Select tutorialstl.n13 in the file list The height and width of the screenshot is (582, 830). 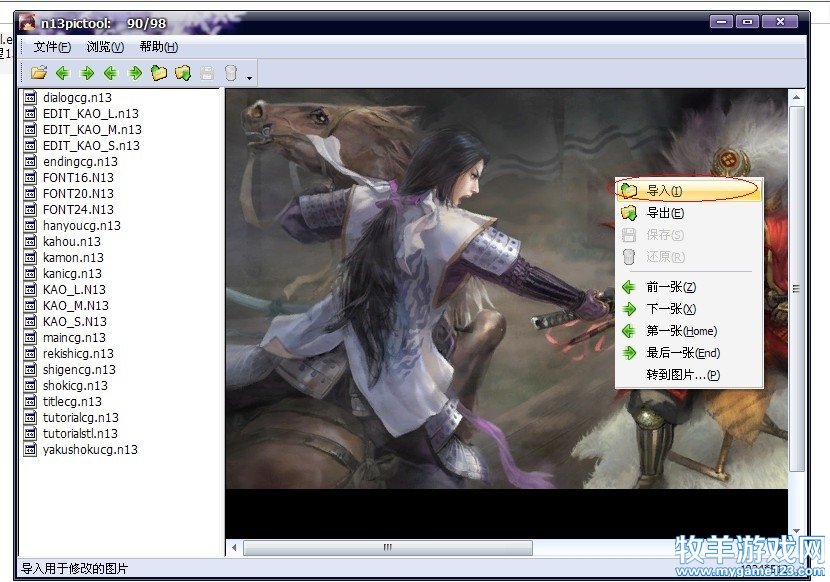click(80, 433)
